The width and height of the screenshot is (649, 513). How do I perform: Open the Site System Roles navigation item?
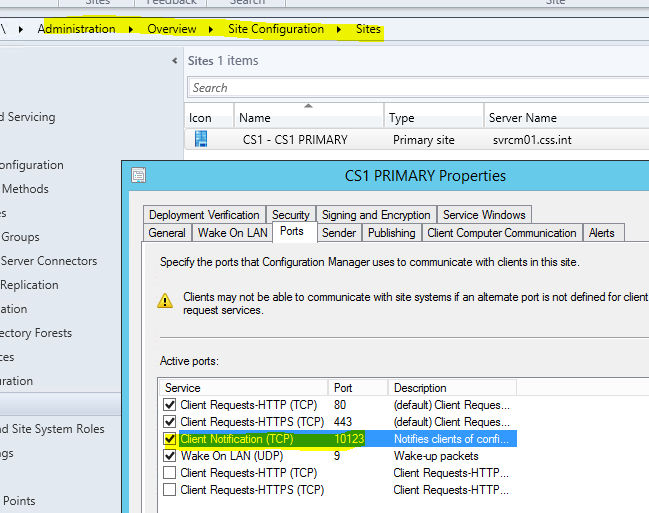click(x=52, y=429)
